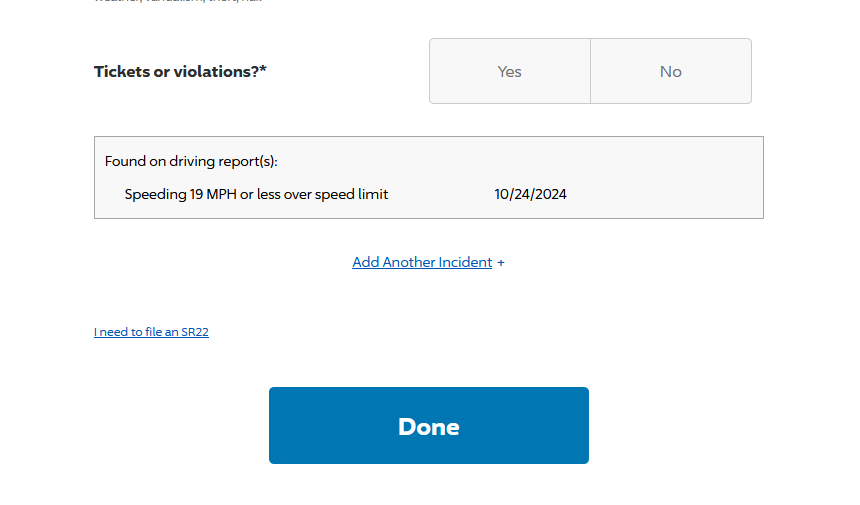Select No for tickets or violations
This screenshot has width=860, height=505.
670,71
